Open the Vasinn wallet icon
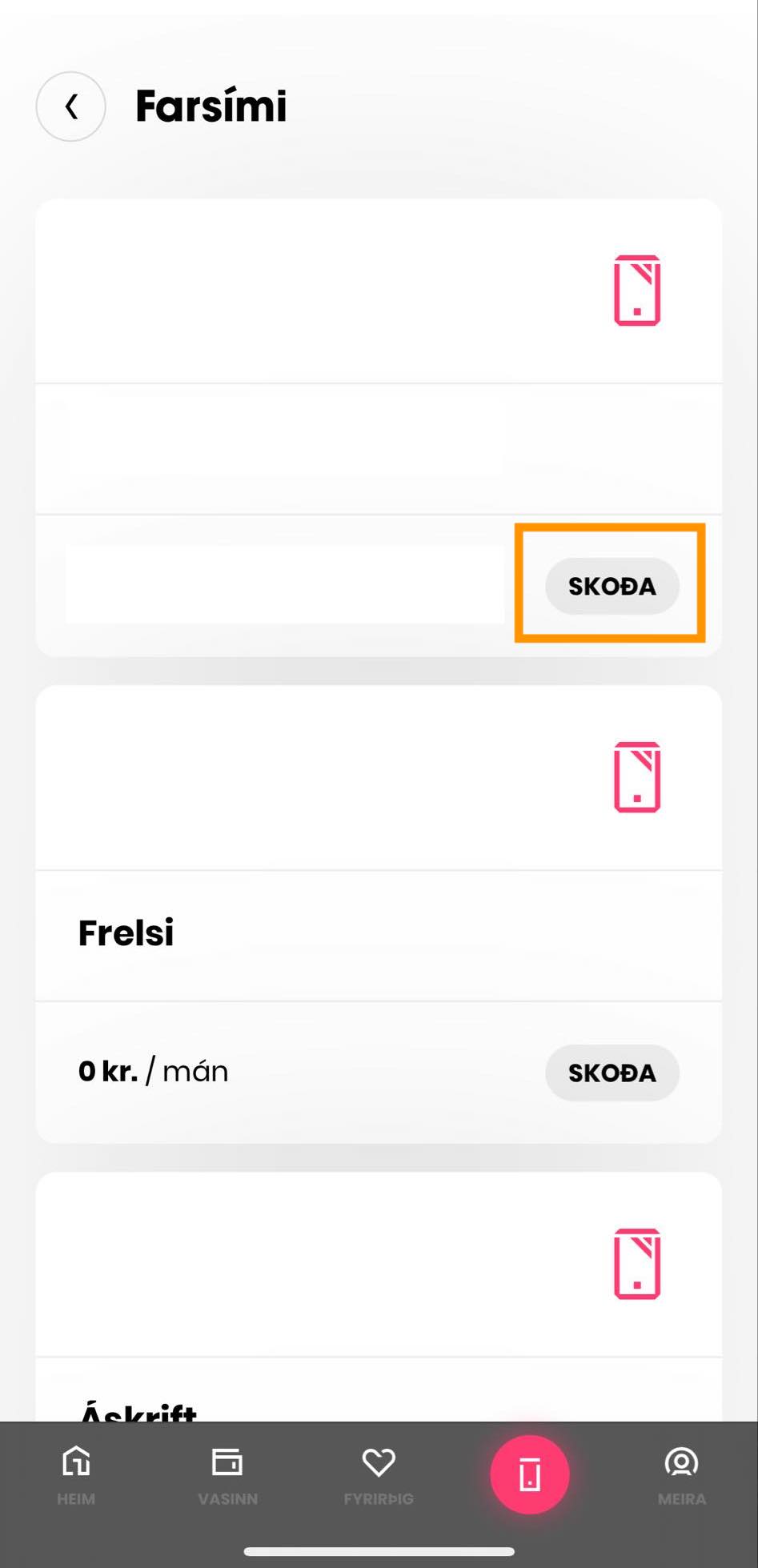This screenshot has width=758, height=1568. pyautogui.click(x=227, y=1462)
